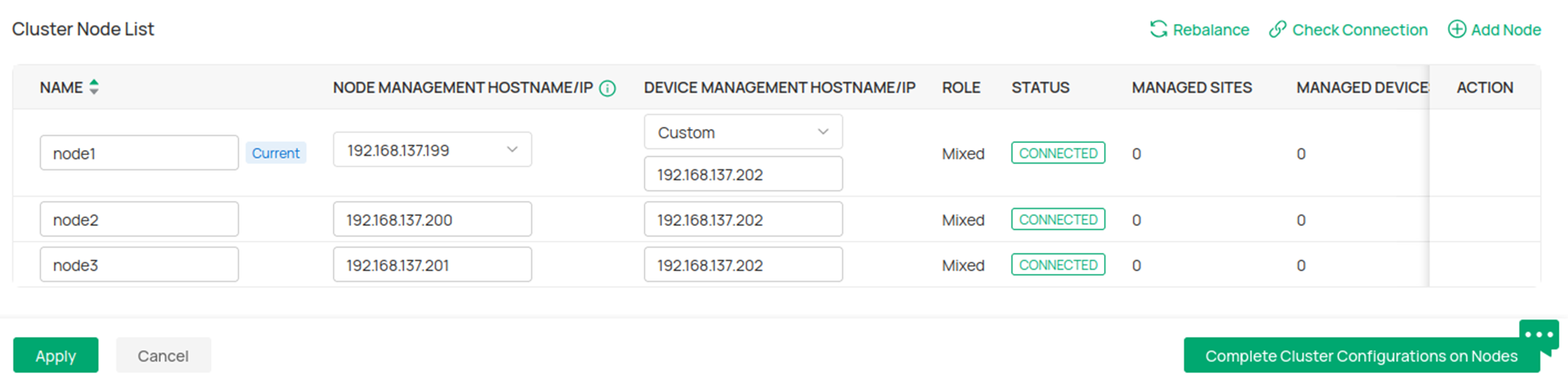Click the managed devices value for node2
The image size is (1568, 376).
coord(1301,220)
